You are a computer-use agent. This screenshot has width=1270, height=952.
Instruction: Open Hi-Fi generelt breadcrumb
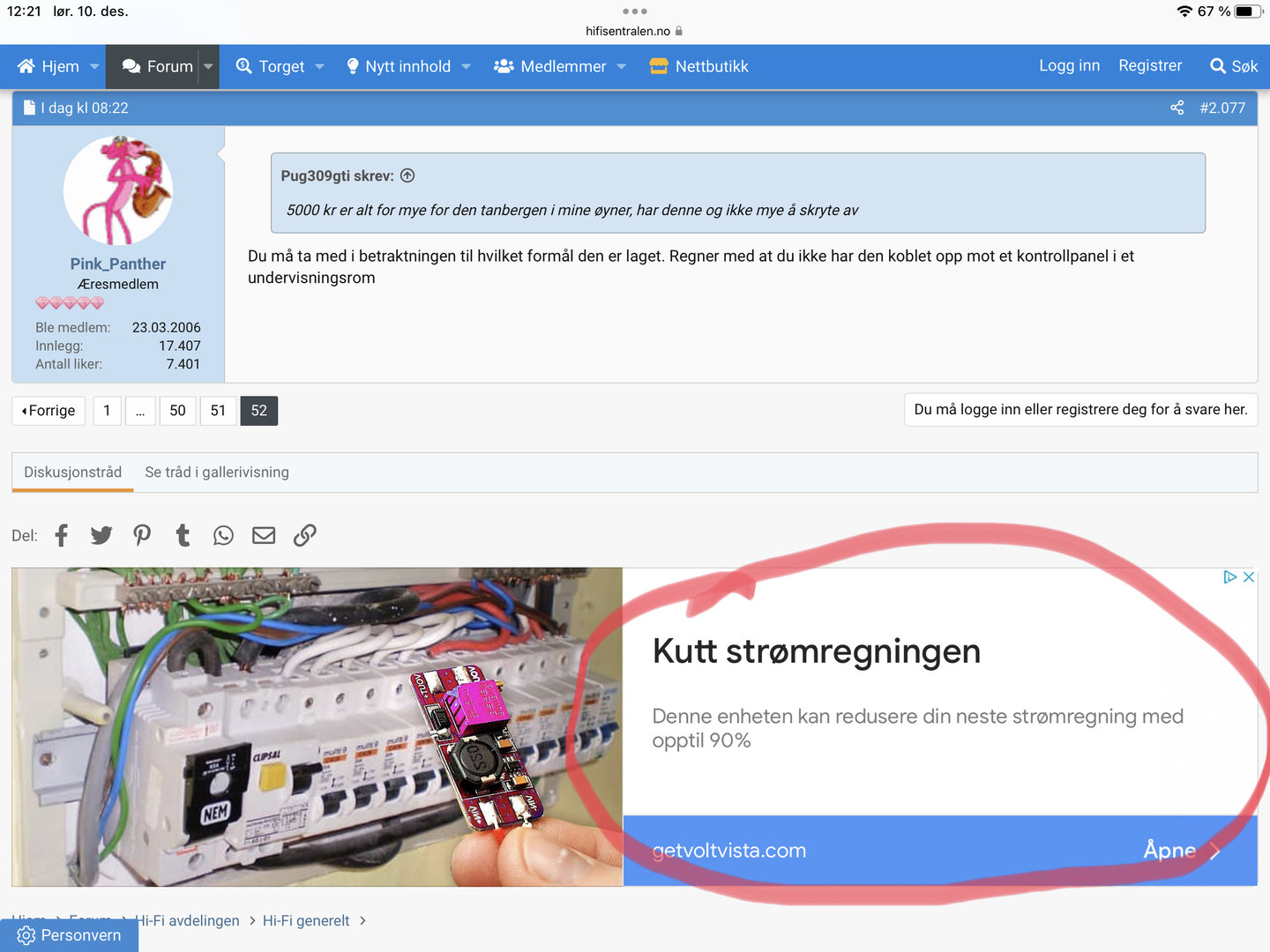[x=306, y=920]
